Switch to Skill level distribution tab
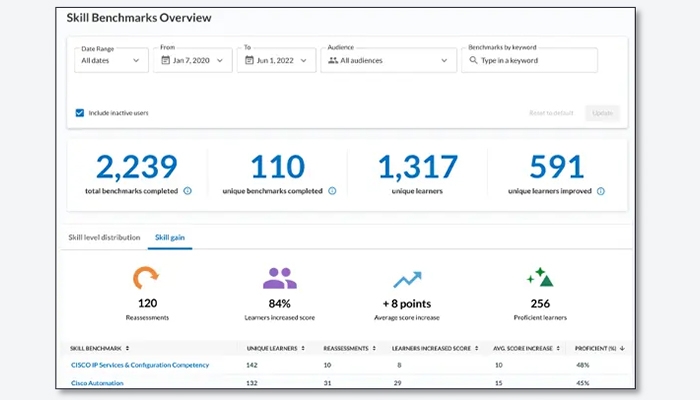This screenshot has height=400, width=700. tap(104, 237)
